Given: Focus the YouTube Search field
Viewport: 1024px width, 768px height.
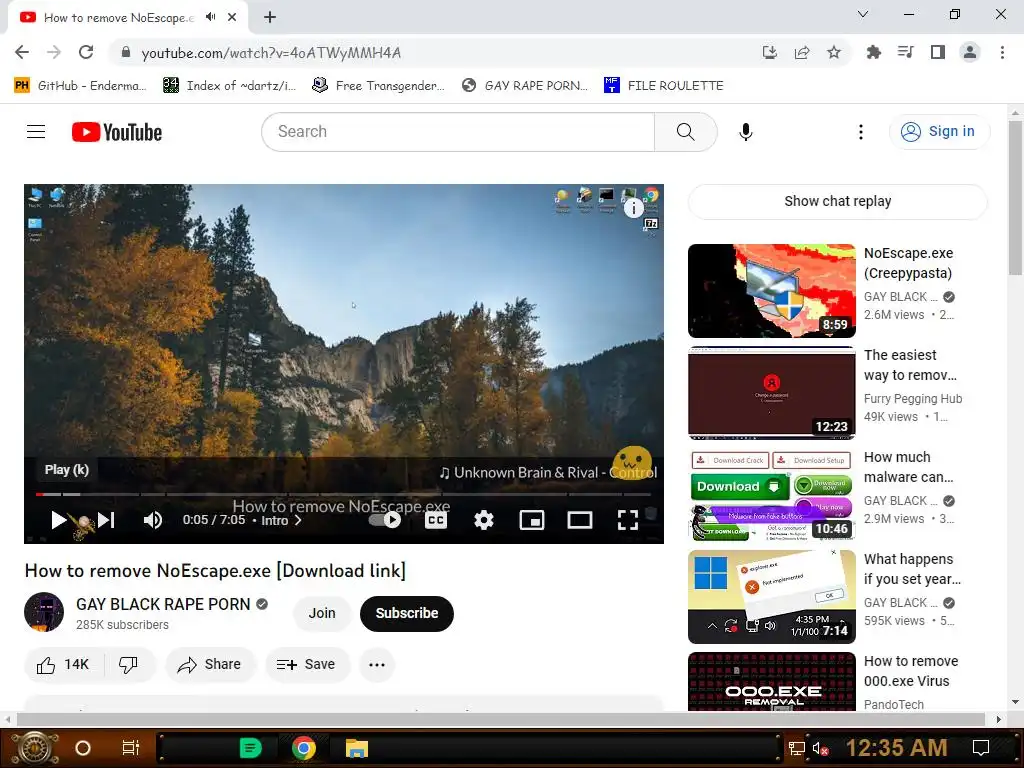Looking at the screenshot, I should pos(458,132).
